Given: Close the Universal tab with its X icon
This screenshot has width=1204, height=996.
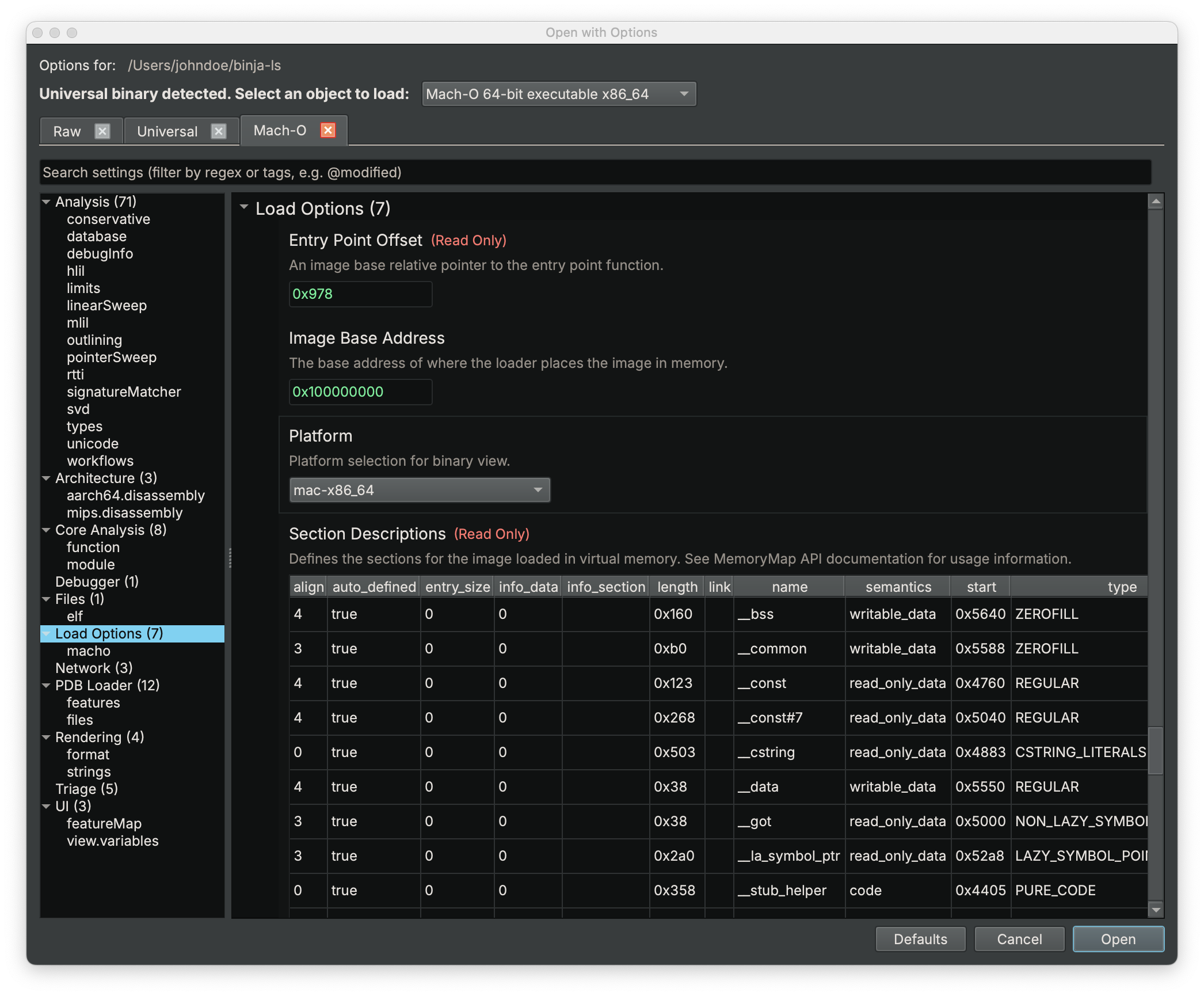Looking at the screenshot, I should [x=219, y=131].
